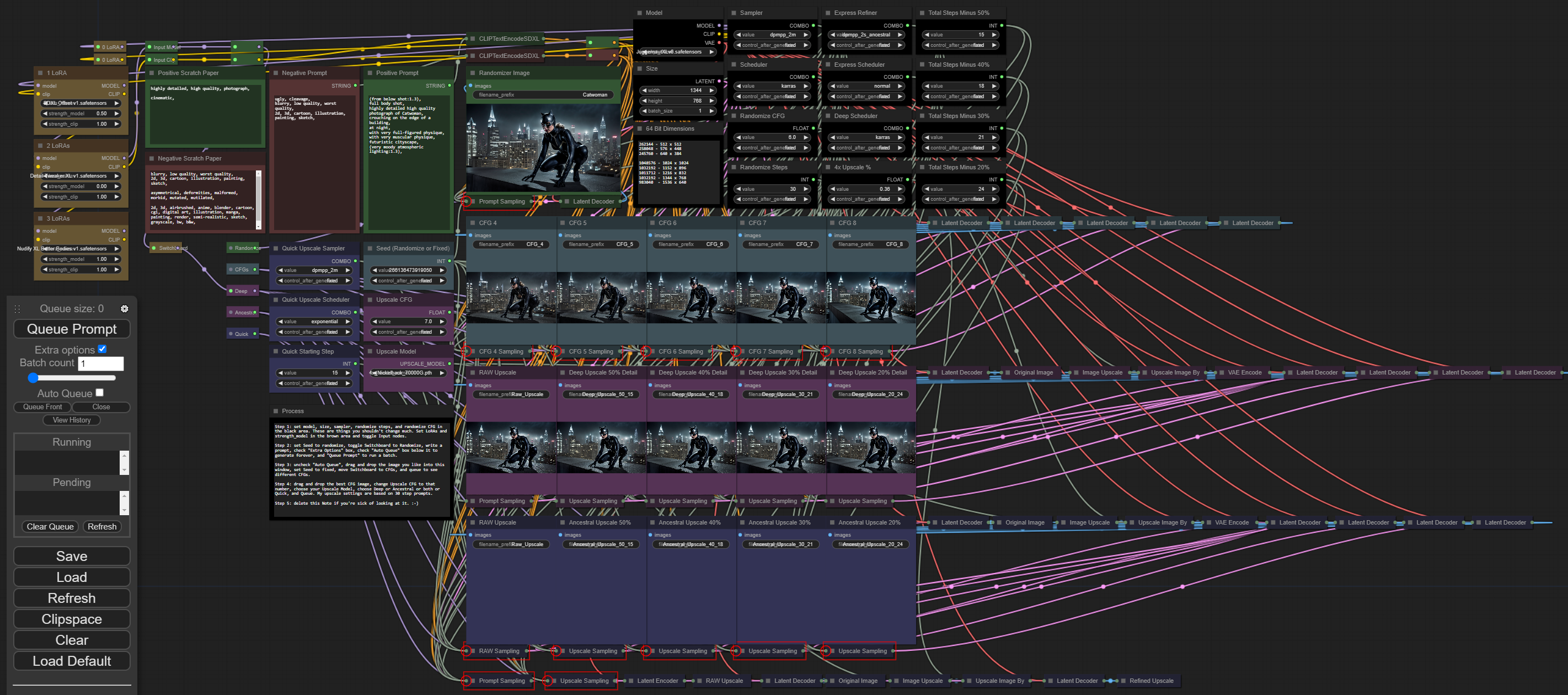1568x695 pixels.
Task: Click the Positive Prompt text area
Action: (408, 162)
